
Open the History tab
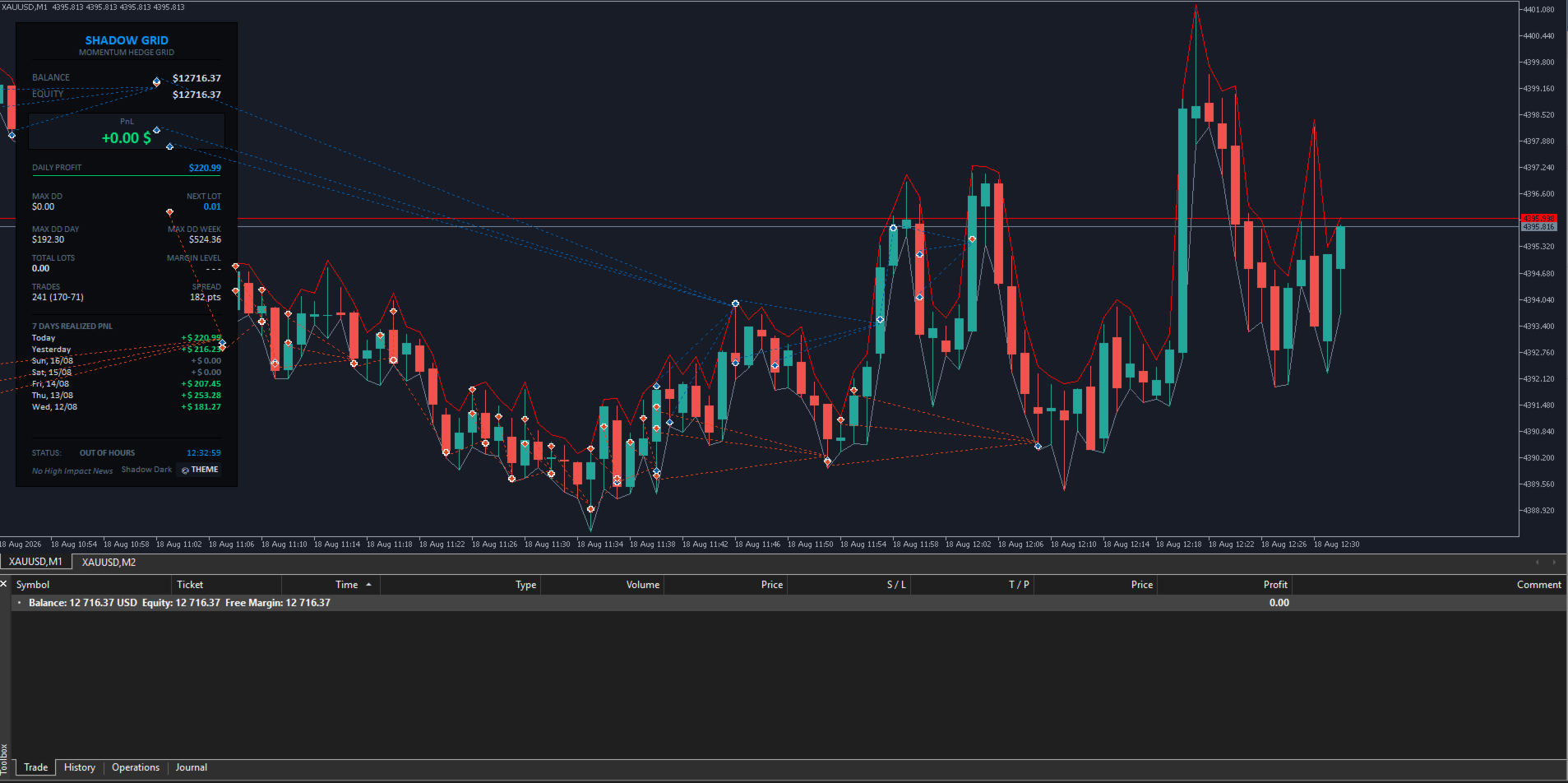coord(80,767)
